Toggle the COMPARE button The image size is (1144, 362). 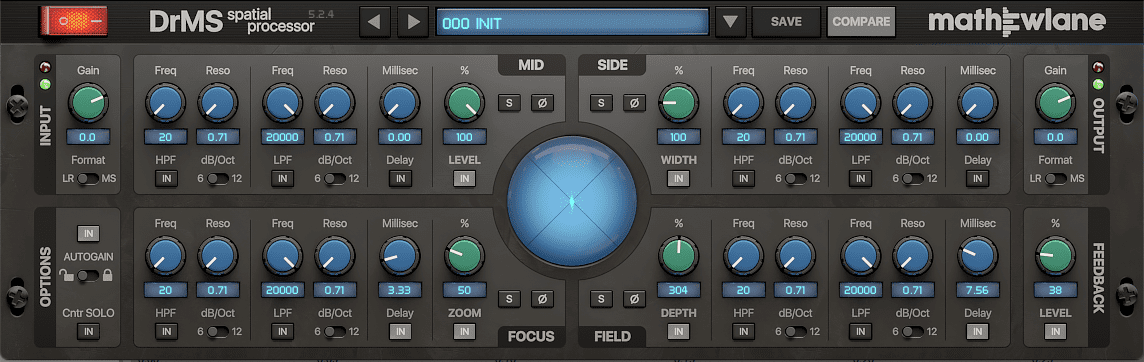click(861, 22)
